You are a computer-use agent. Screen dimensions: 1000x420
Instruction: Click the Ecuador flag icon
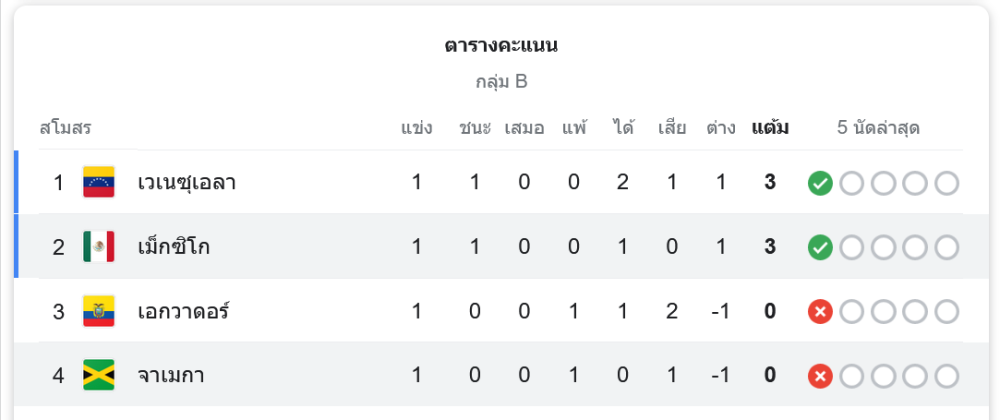[x=99, y=311]
